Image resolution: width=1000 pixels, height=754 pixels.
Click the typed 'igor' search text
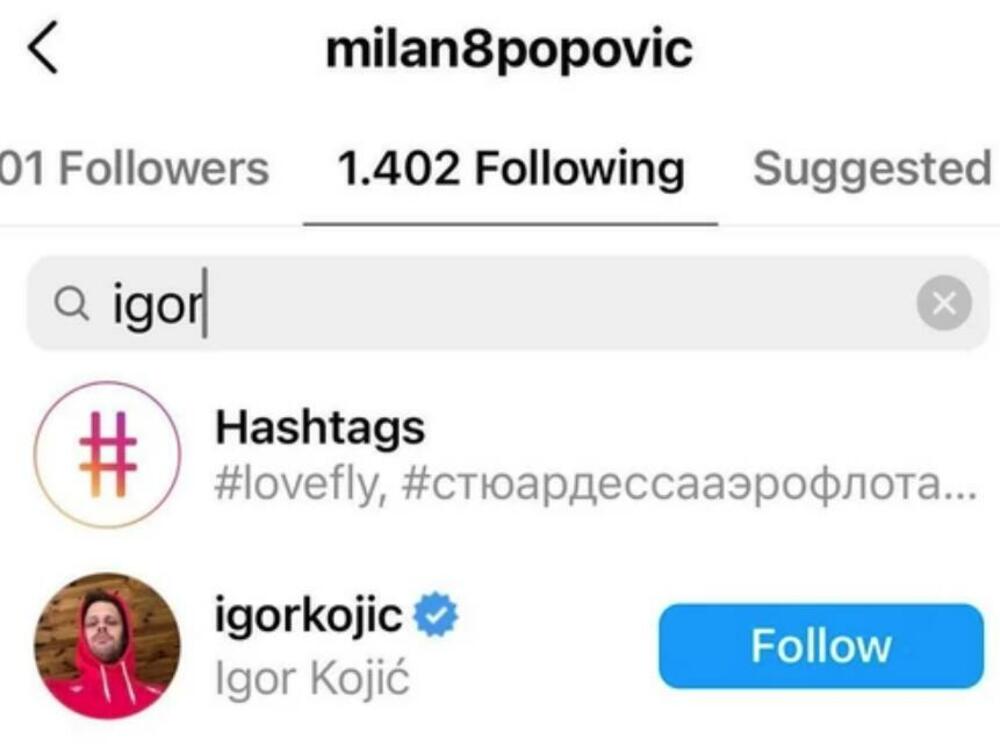pos(159,305)
